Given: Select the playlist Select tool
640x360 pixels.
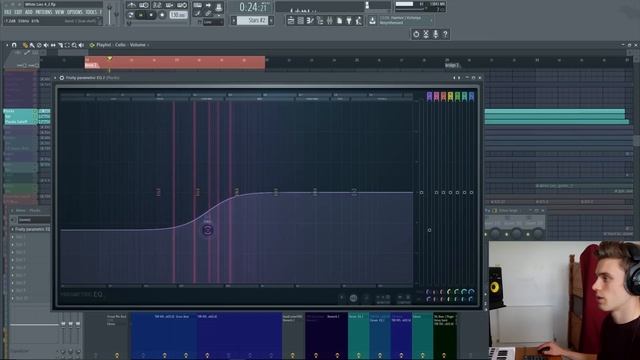Looking at the screenshot, I should click(x=67, y=45).
